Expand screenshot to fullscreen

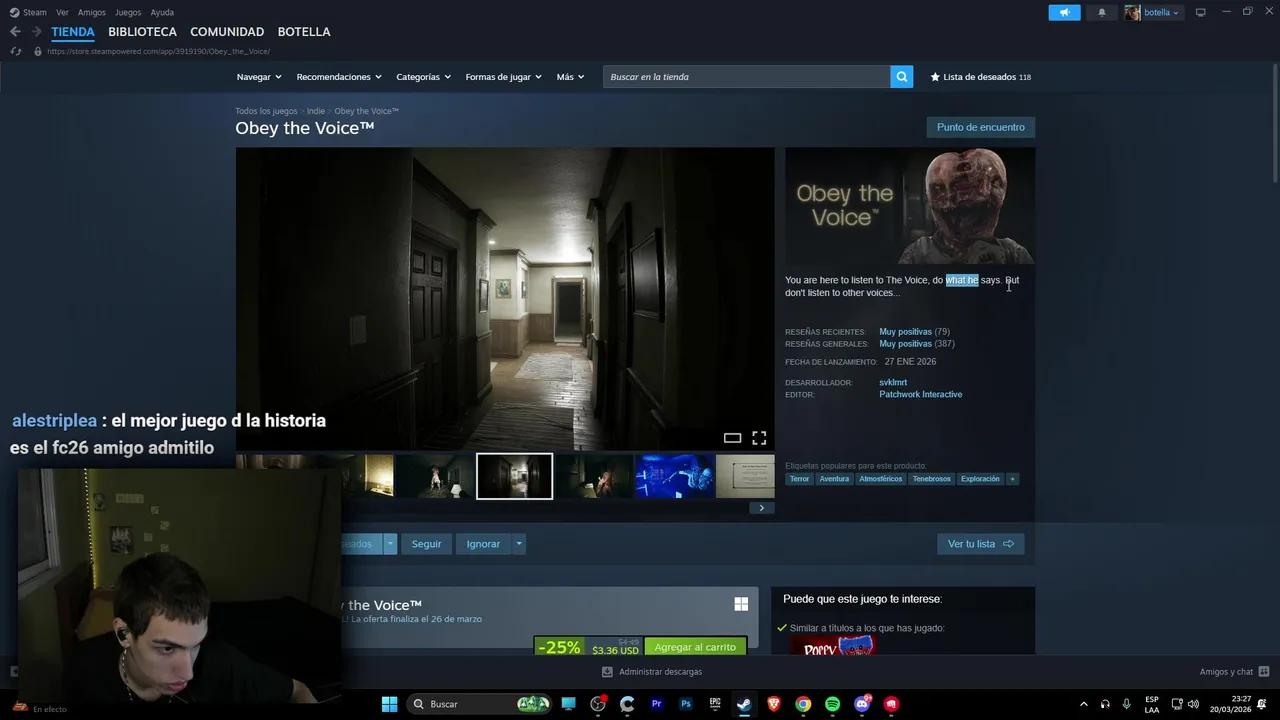pos(759,438)
